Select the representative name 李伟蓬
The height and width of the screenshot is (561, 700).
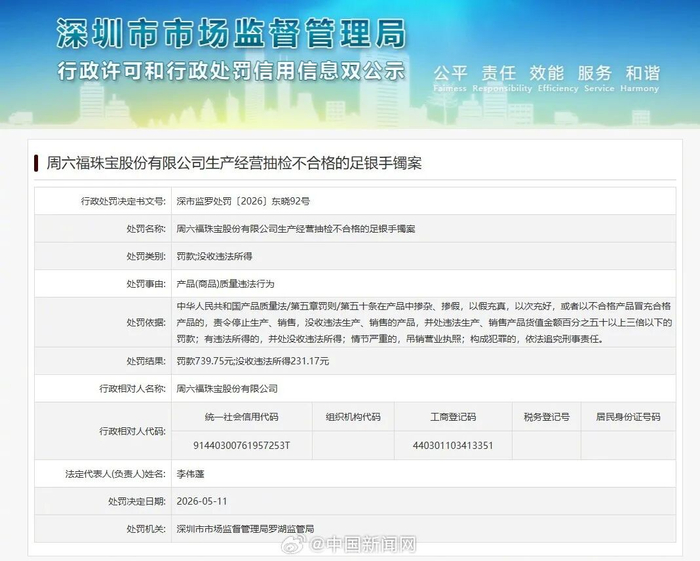click(190, 474)
